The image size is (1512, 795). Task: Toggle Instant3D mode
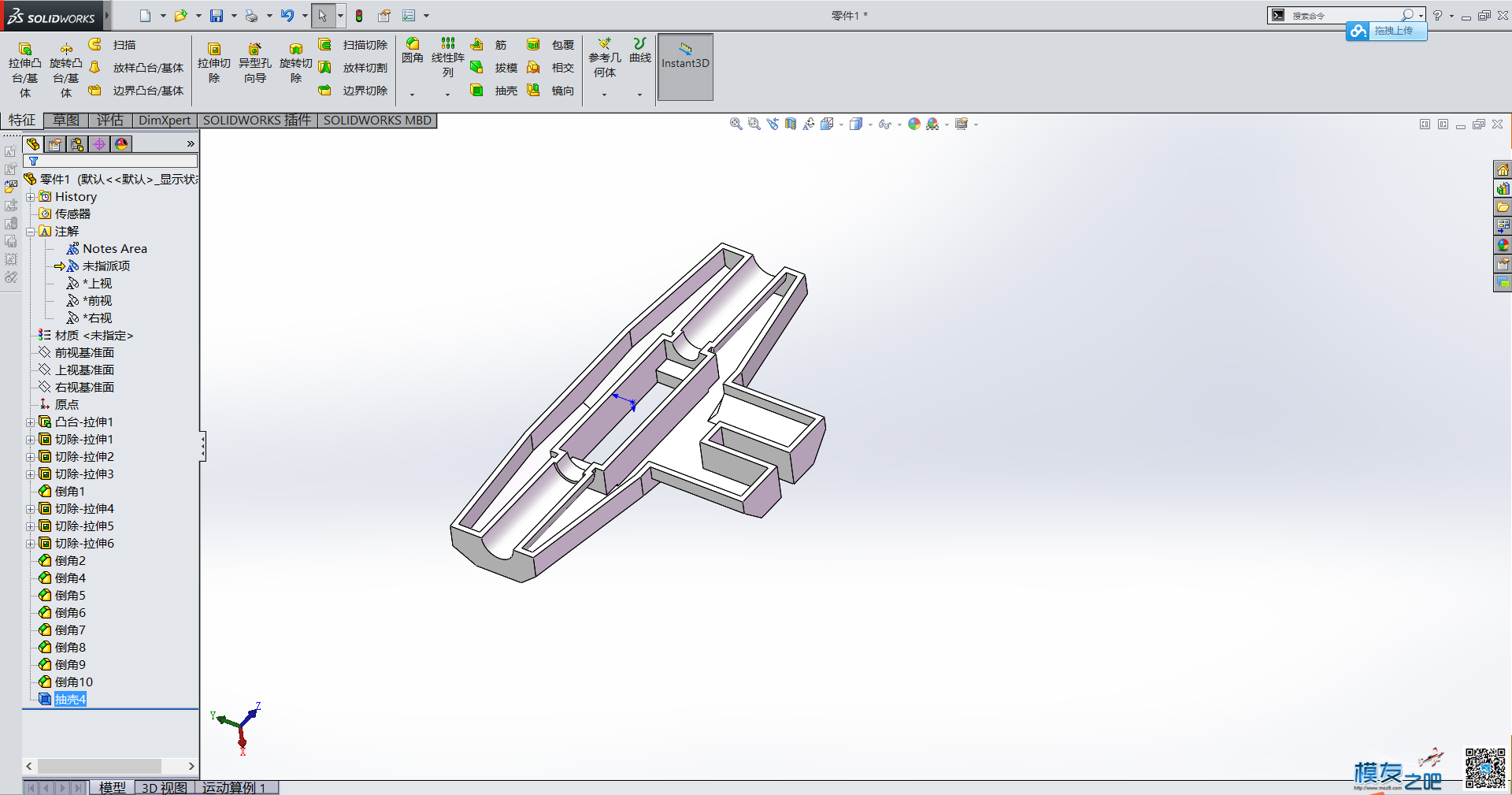click(685, 67)
